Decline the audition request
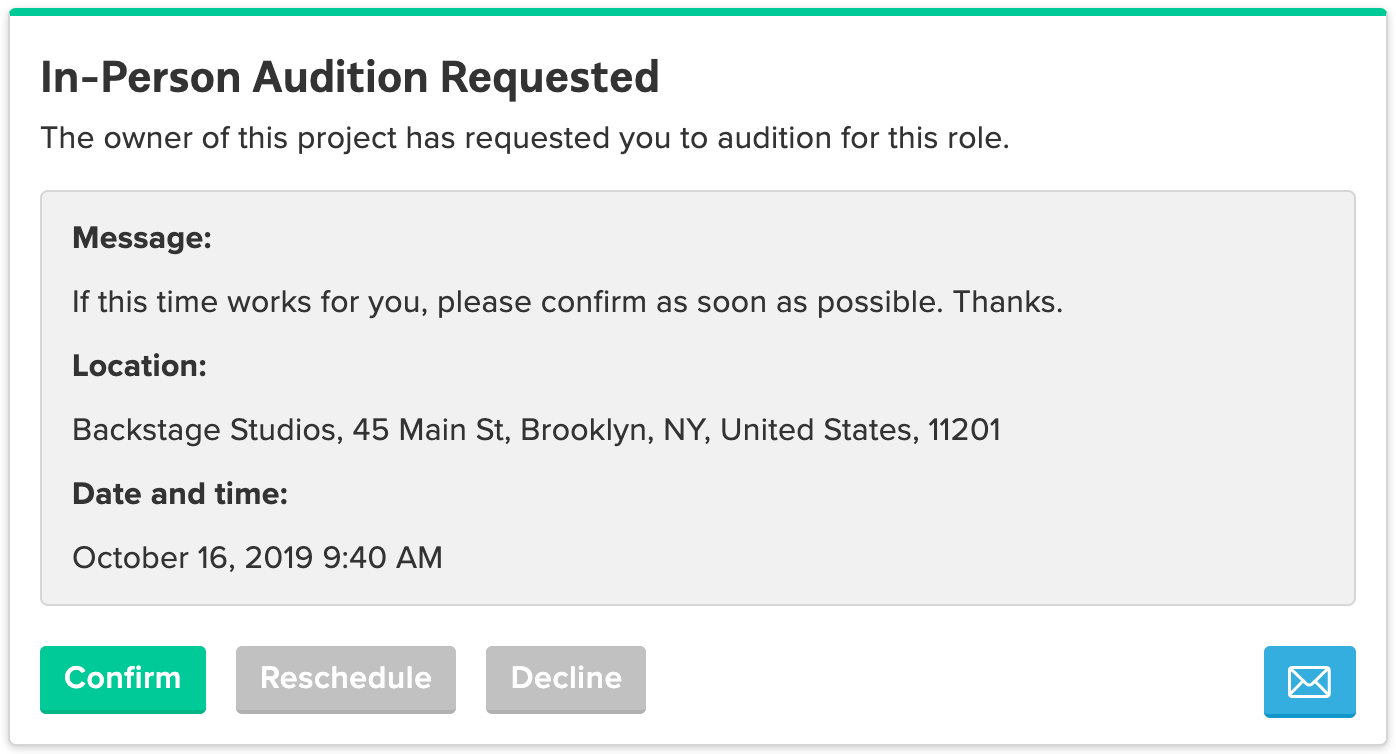 [x=566, y=678]
